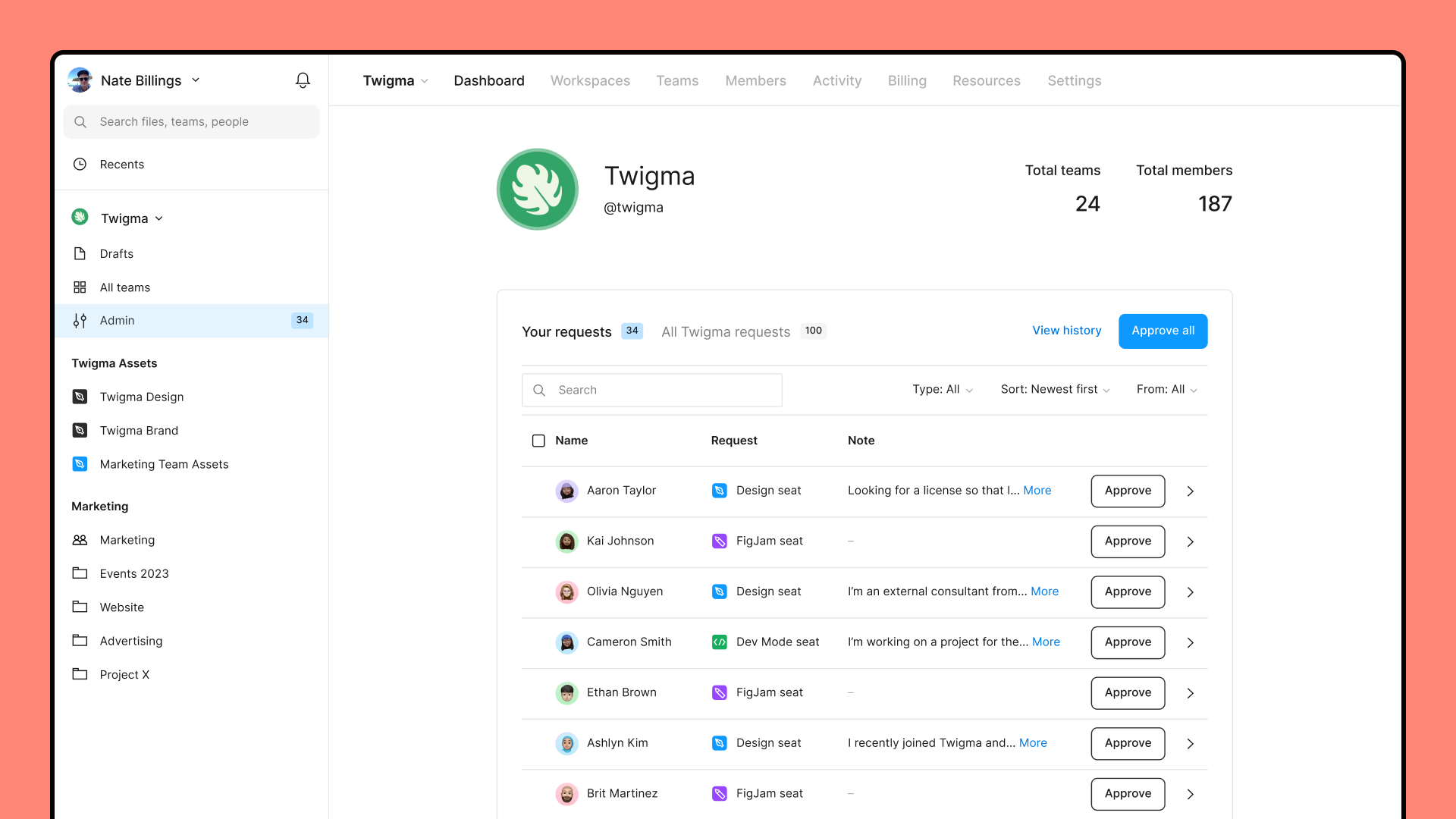
Task: Click More on Olivia Nguyen's note
Action: click(x=1044, y=591)
